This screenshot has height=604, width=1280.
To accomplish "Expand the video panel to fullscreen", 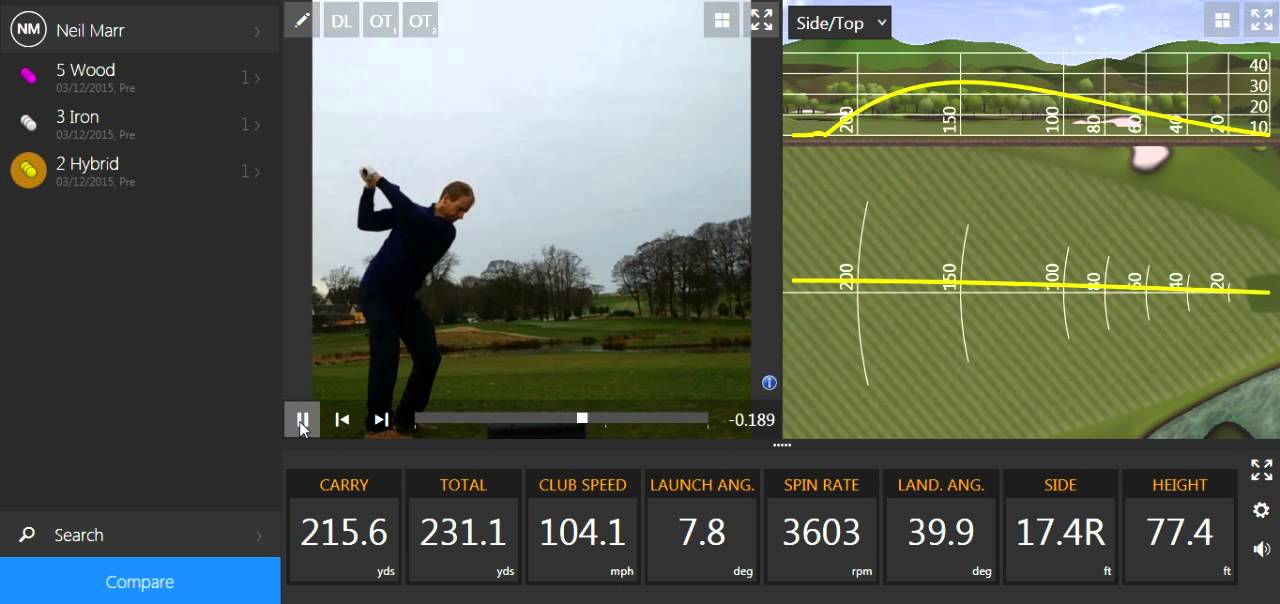I will 762,20.
